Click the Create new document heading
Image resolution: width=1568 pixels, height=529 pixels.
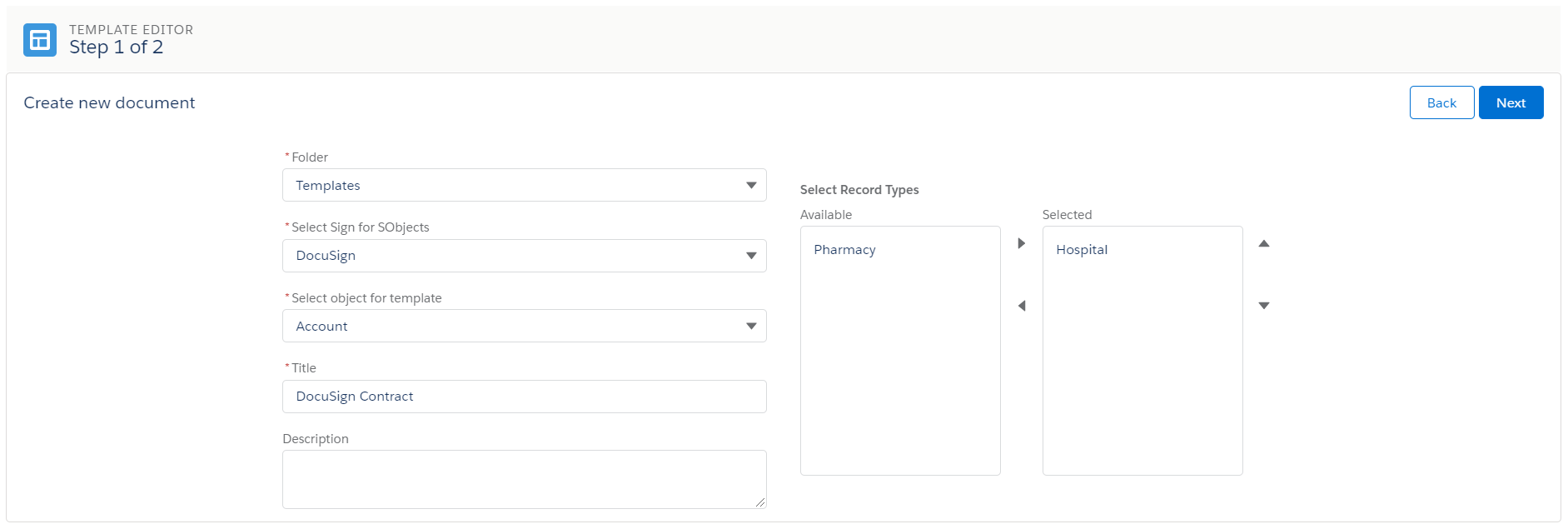pos(109,102)
